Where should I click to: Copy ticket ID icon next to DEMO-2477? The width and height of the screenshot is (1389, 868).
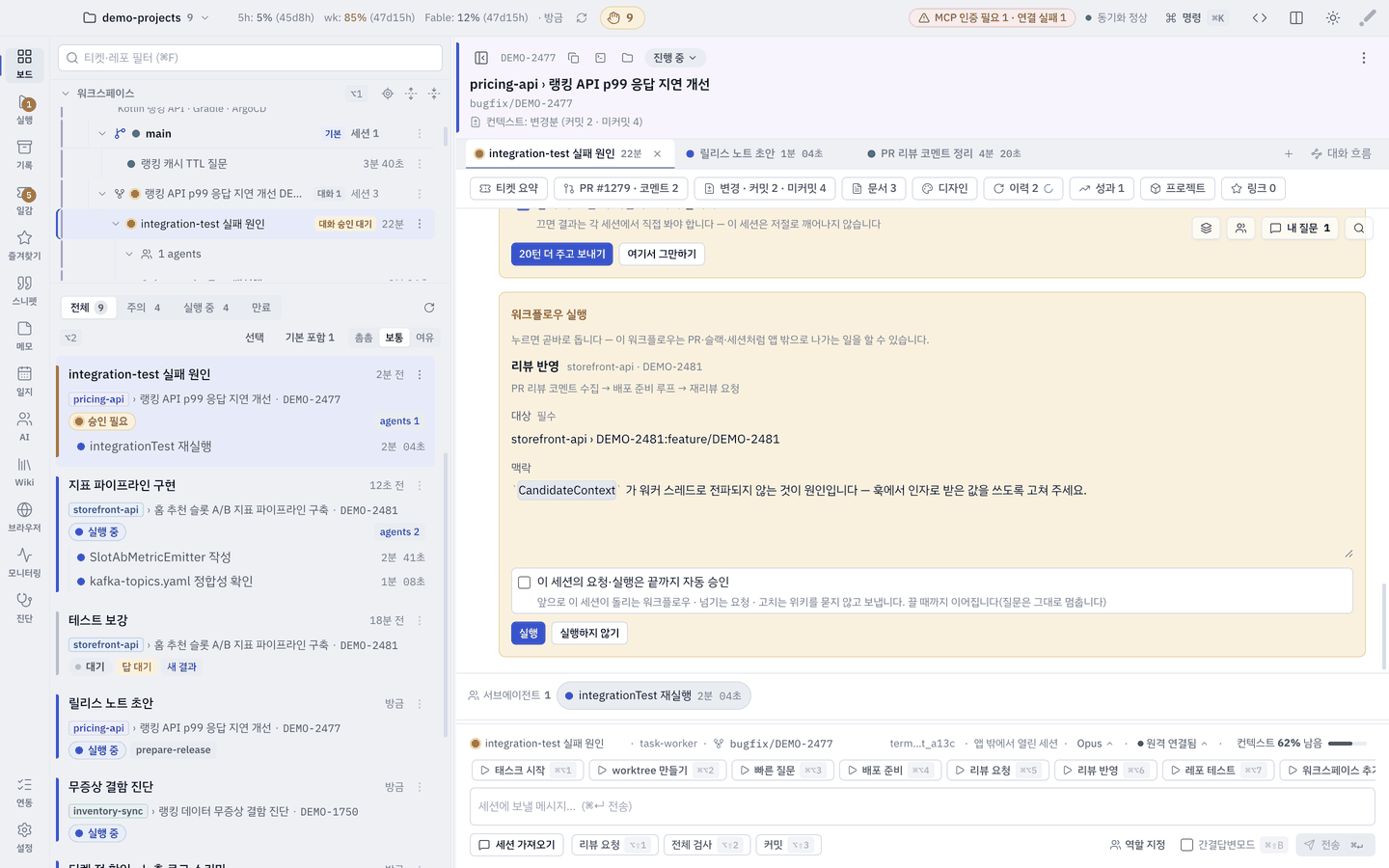573,58
